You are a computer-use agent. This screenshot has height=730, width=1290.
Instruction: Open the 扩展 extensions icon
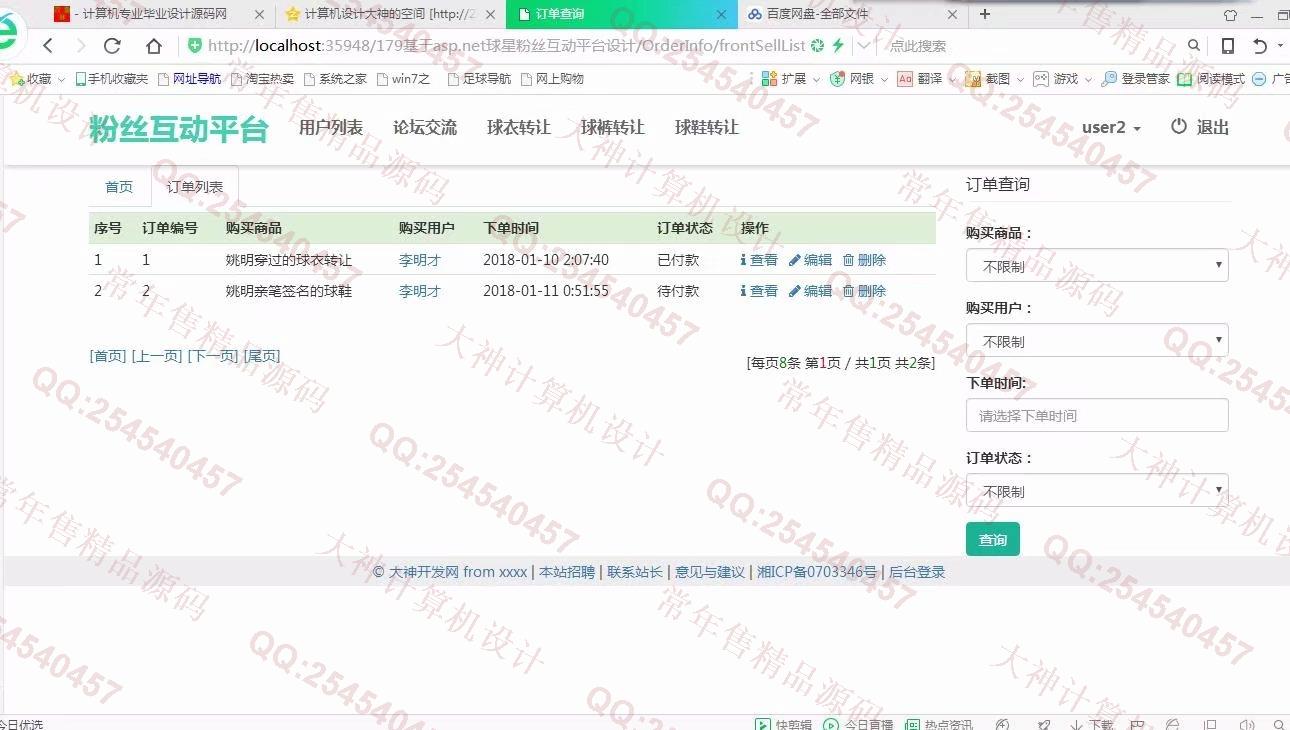[x=769, y=79]
